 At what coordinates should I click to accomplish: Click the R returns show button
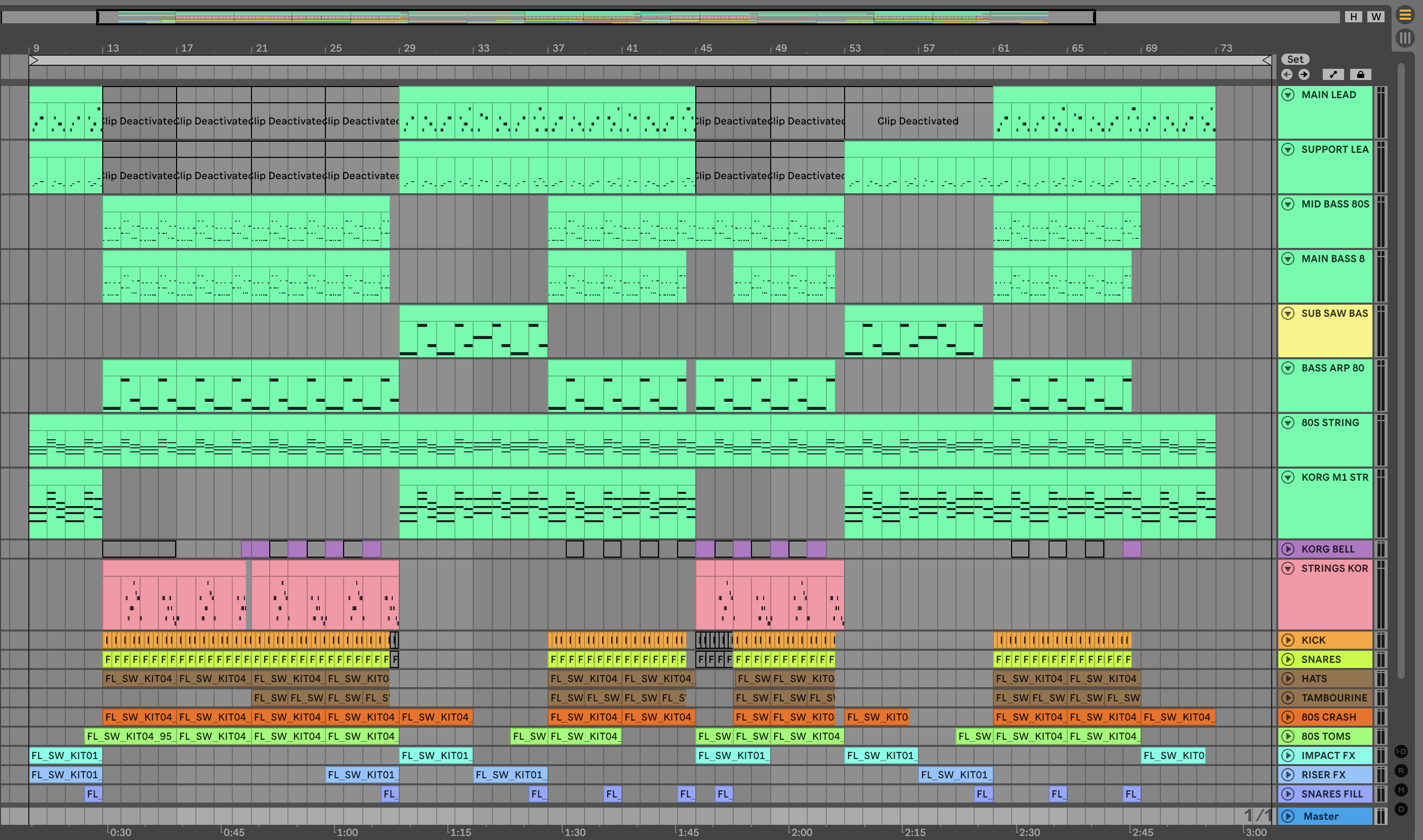click(x=1401, y=770)
